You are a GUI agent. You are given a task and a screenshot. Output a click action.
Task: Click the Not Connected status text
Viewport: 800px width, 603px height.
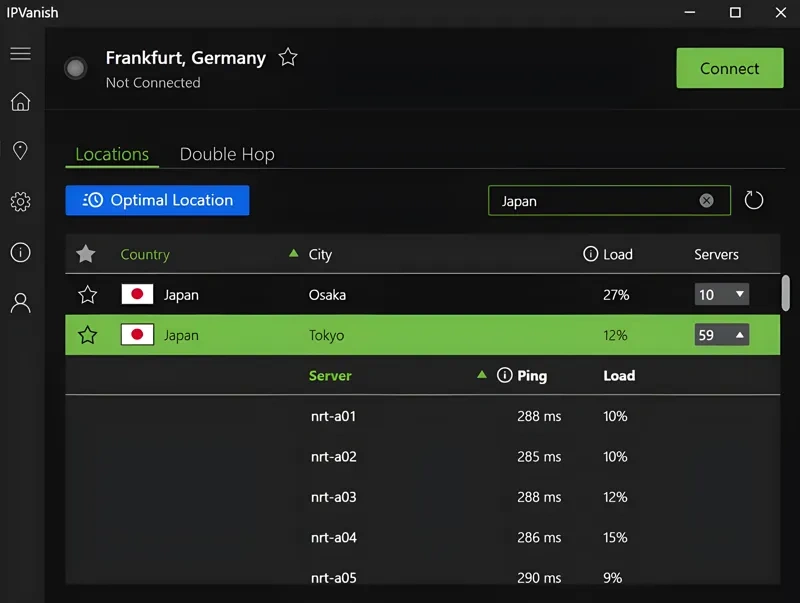point(153,83)
